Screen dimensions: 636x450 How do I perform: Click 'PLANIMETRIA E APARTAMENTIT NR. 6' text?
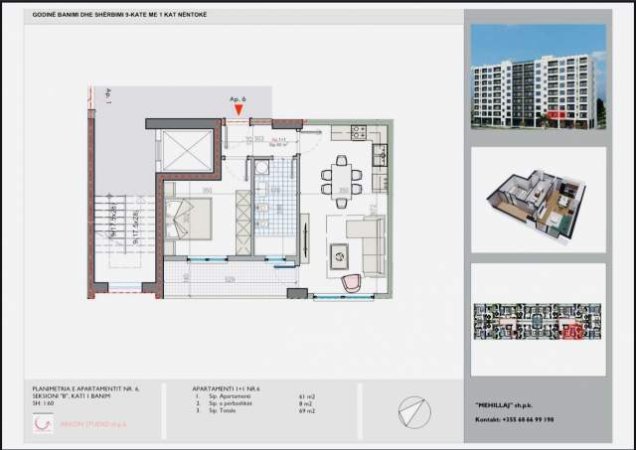tap(86, 389)
